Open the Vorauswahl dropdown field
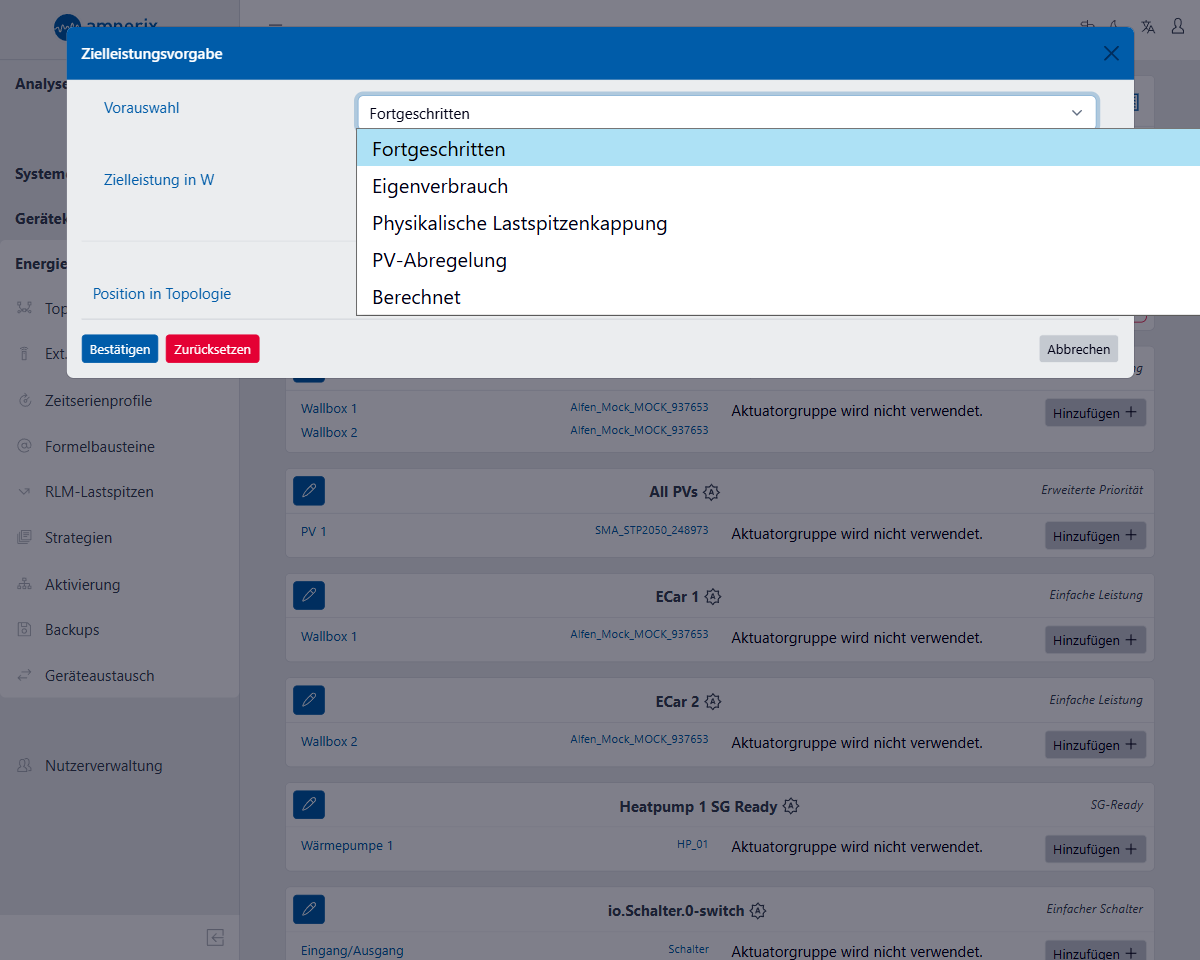Image resolution: width=1200 pixels, height=960 pixels. [726, 113]
